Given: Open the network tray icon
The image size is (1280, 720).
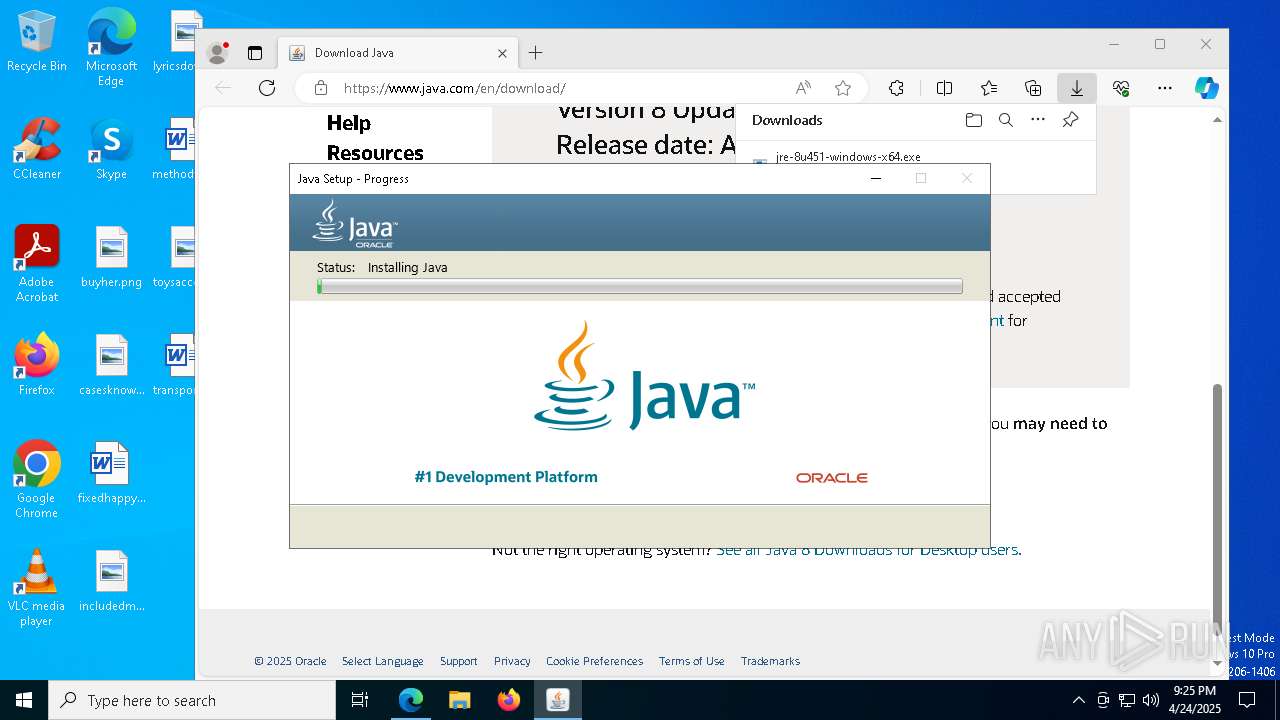Looking at the screenshot, I should [x=1127, y=700].
